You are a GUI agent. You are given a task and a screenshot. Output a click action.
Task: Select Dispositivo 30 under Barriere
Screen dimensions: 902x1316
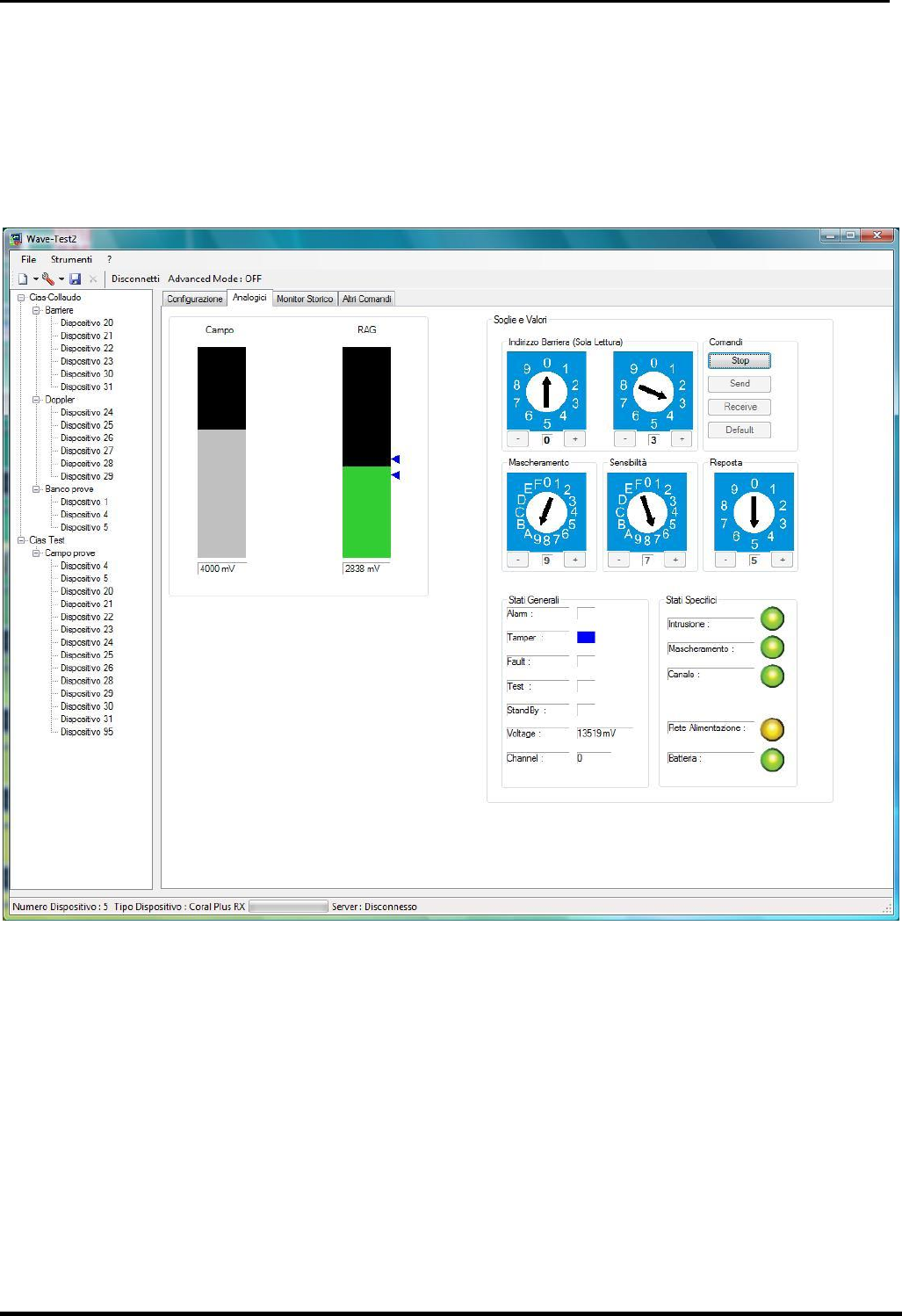pos(86,374)
